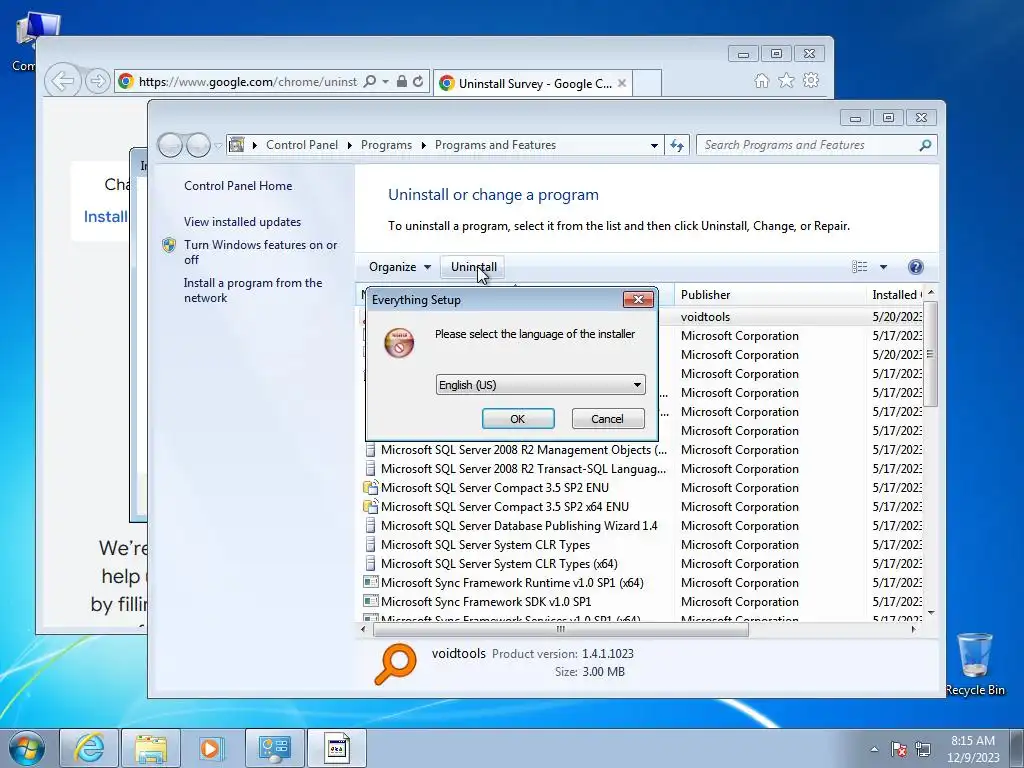The height and width of the screenshot is (768, 1024).
Task: Sort by the Publisher column header
Action: tap(770, 295)
